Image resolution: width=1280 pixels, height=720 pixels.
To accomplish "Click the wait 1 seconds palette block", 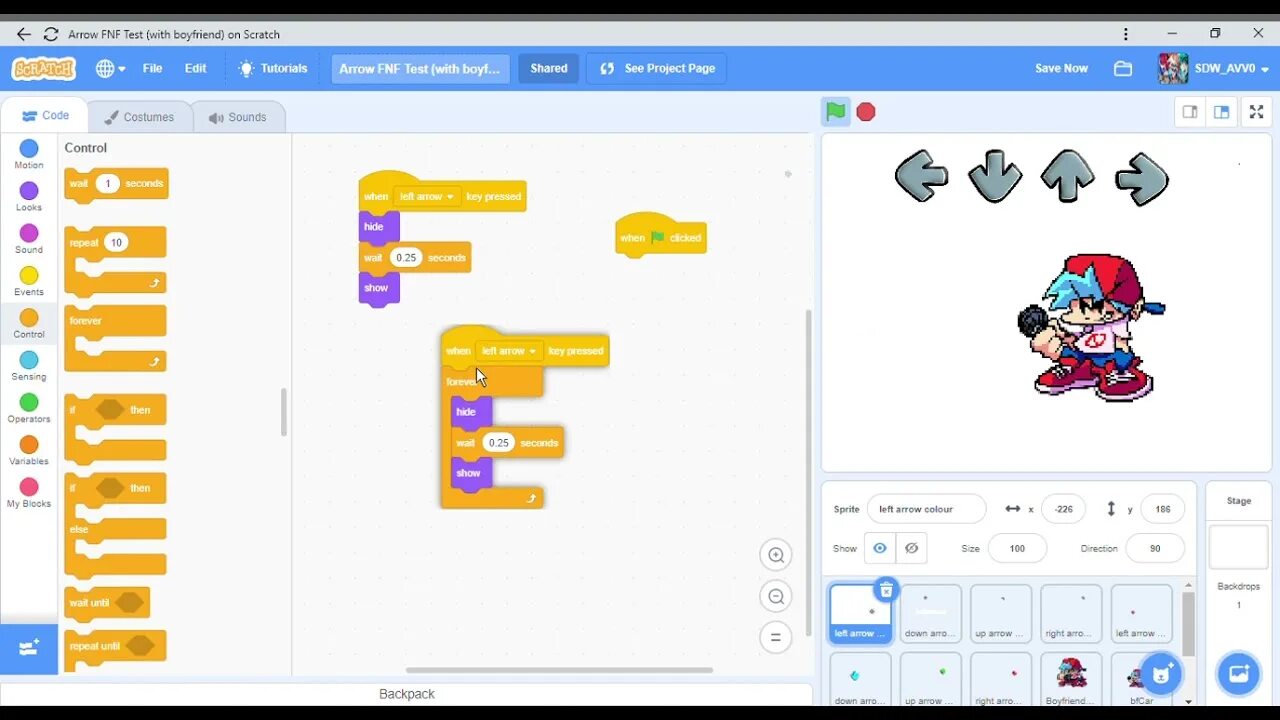I will click(x=116, y=184).
